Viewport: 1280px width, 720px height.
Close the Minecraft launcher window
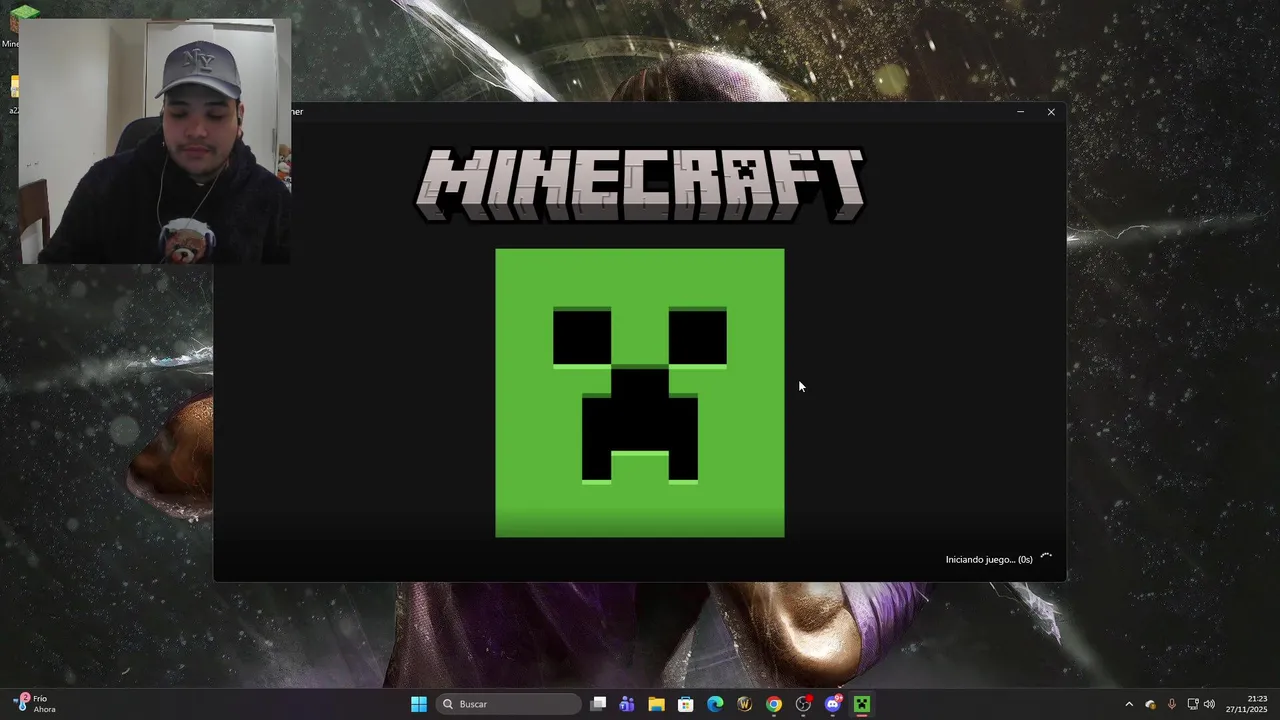click(1051, 112)
